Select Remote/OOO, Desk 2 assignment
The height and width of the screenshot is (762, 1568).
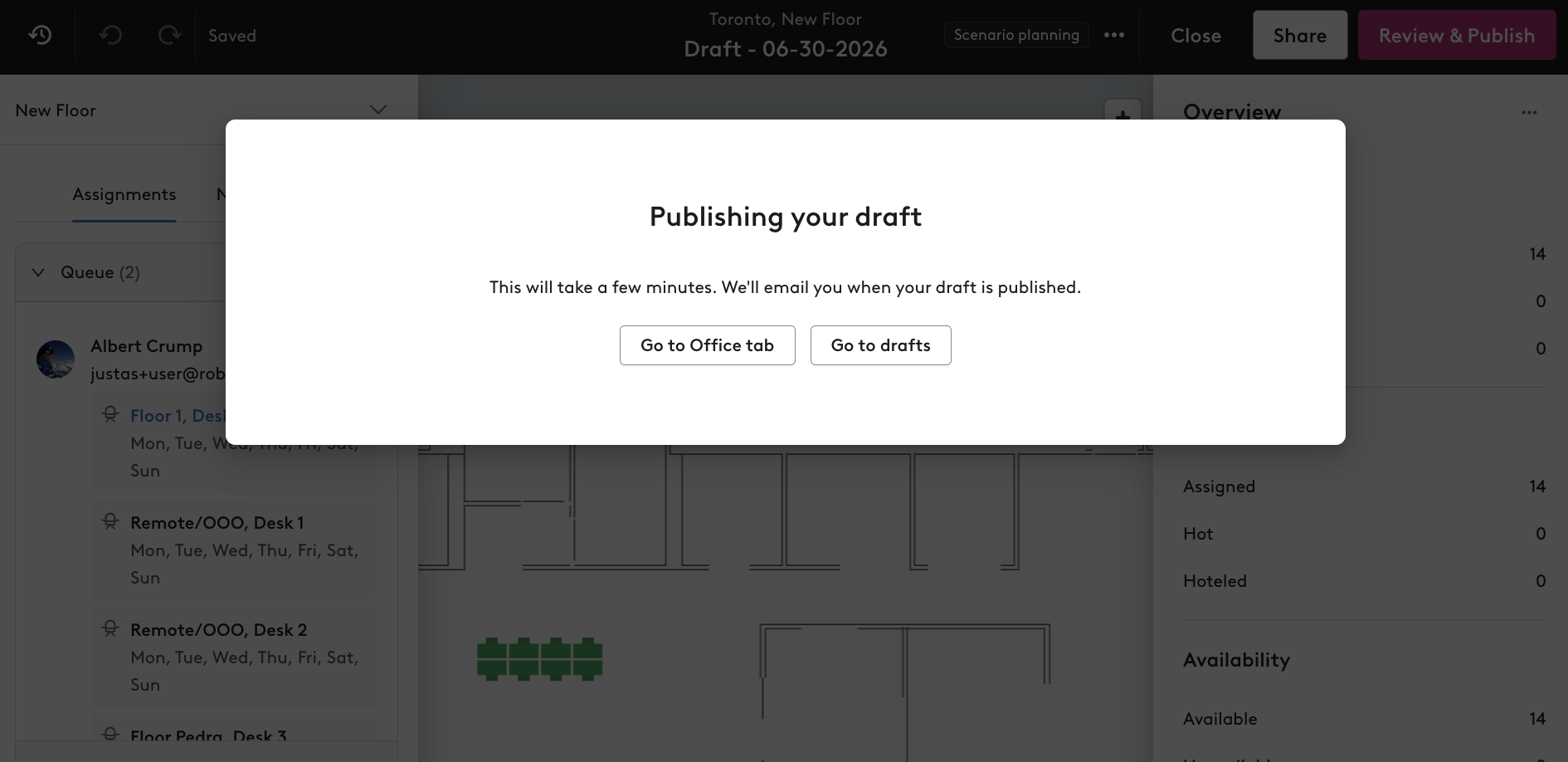(234, 657)
